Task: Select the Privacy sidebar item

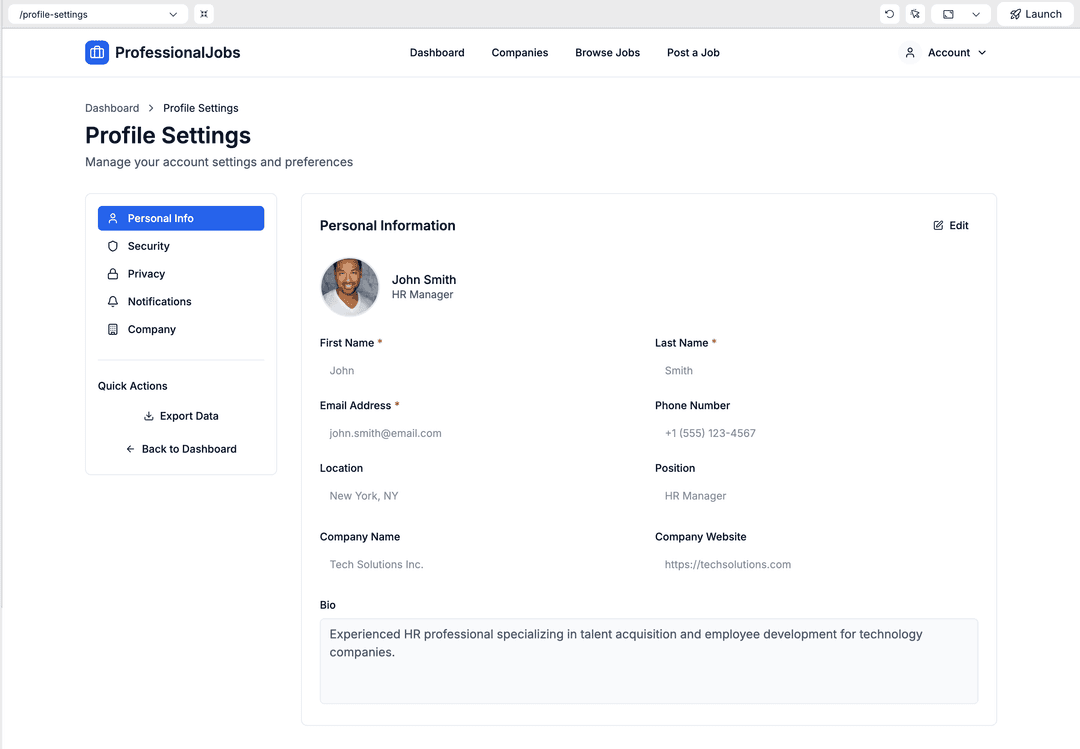Action: pyautogui.click(x=146, y=274)
